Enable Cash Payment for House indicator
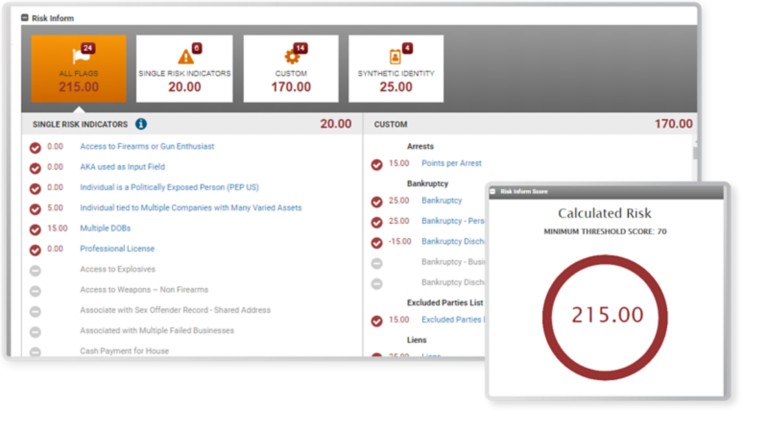 coord(35,352)
